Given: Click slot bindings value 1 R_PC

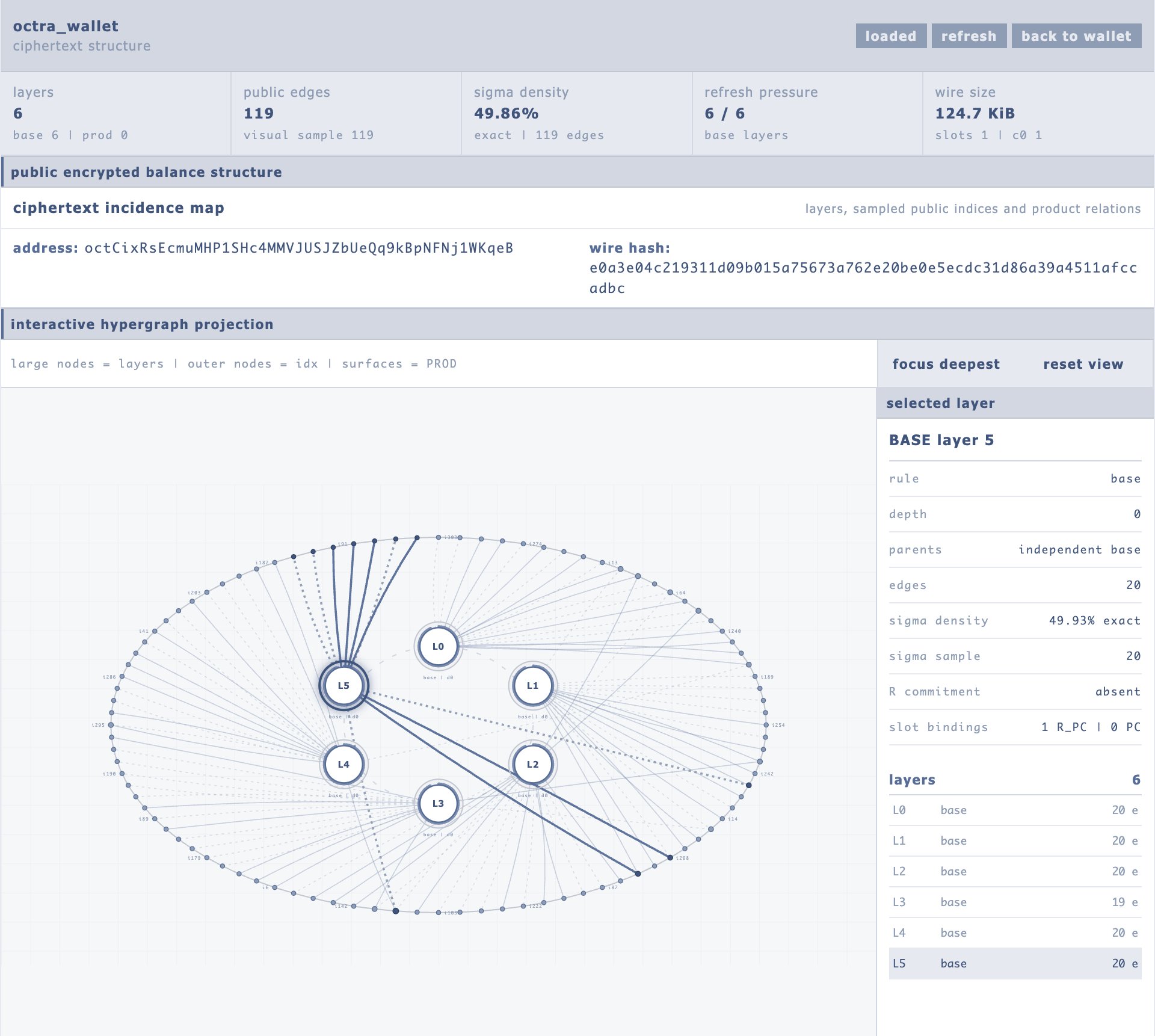Looking at the screenshot, I should point(1091,727).
